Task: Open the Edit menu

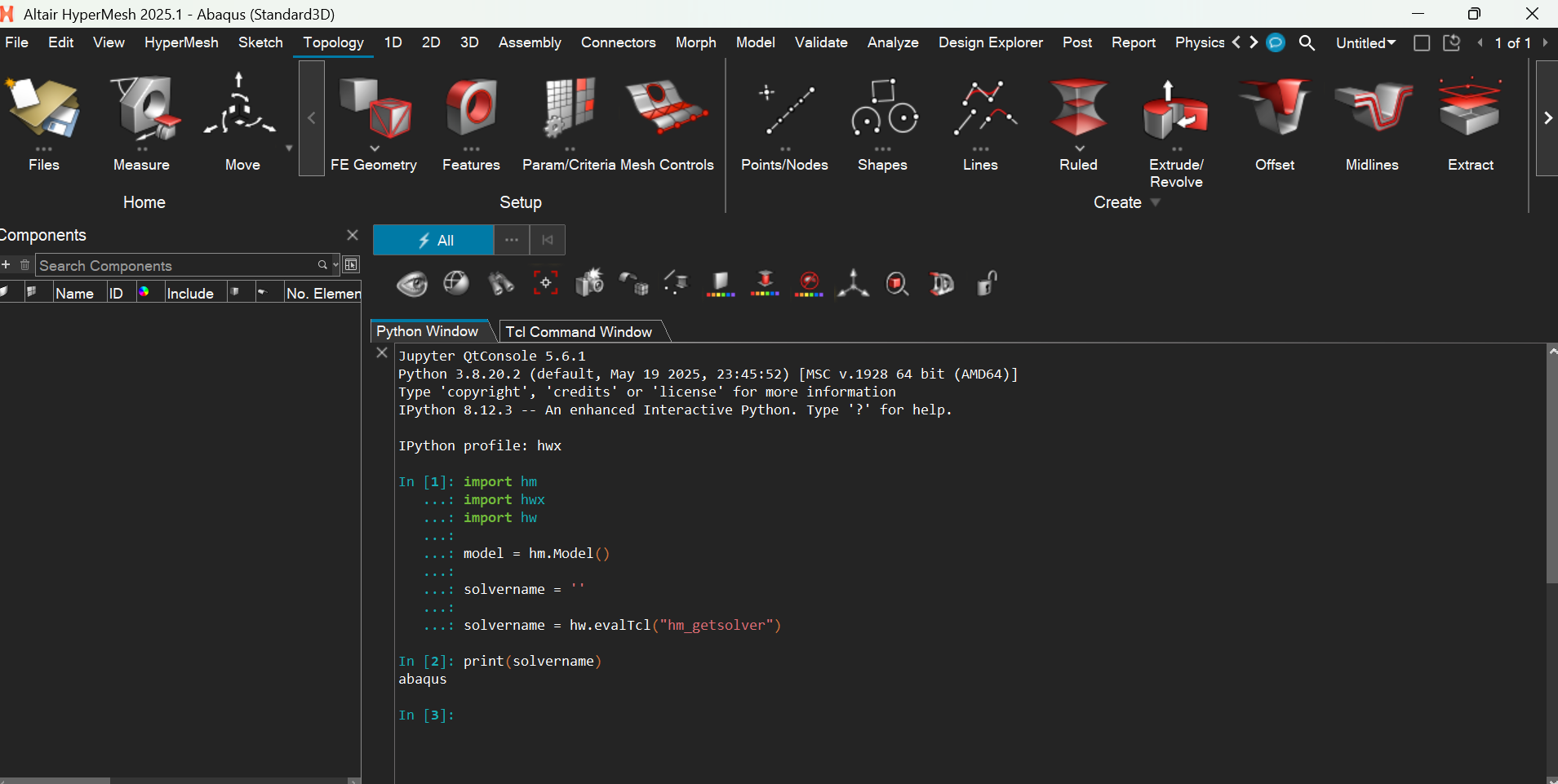Action: click(61, 42)
